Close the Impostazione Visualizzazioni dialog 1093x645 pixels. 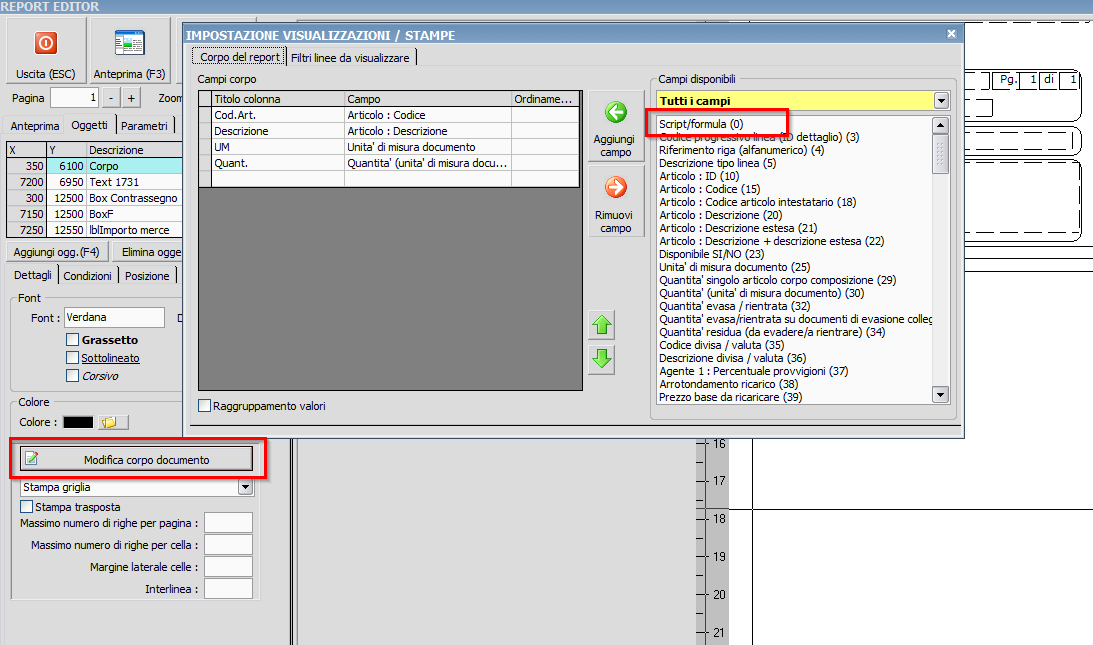[x=951, y=33]
